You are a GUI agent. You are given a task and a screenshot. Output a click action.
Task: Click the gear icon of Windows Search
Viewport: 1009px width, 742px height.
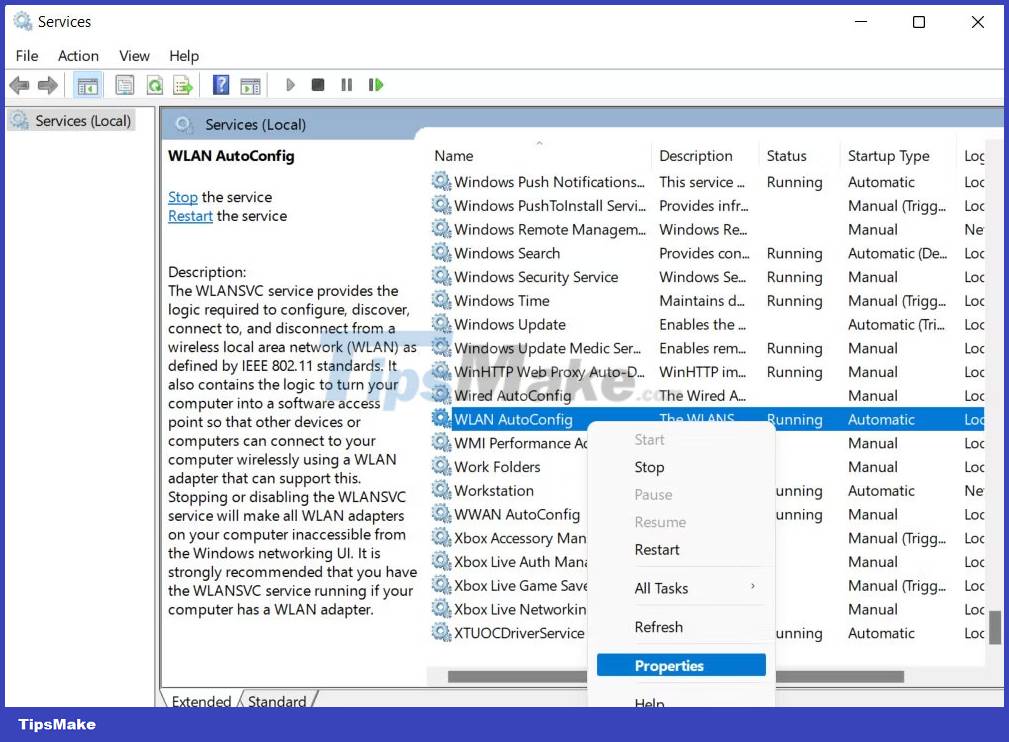[441, 253]
